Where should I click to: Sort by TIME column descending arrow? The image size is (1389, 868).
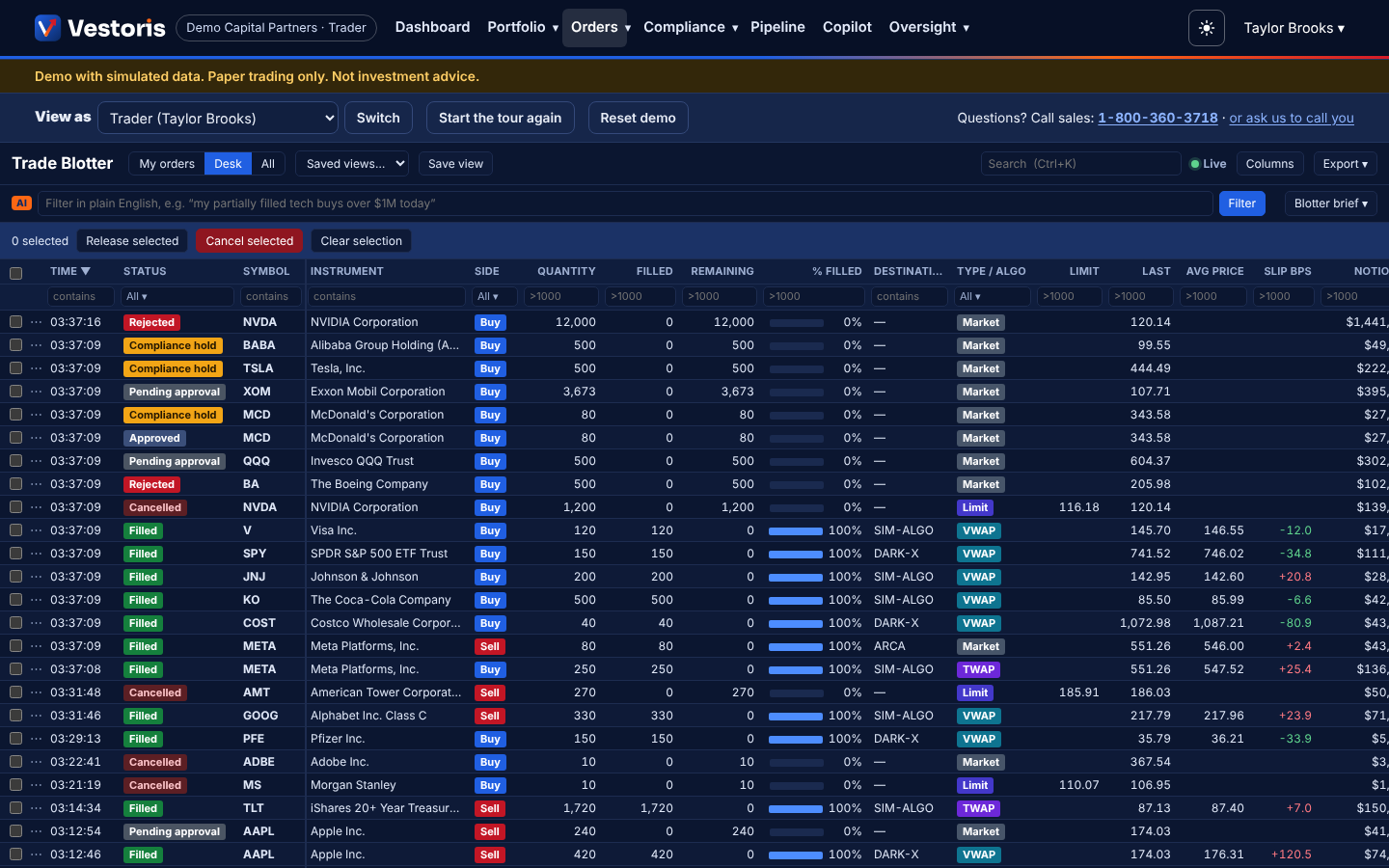coord(86,271)
